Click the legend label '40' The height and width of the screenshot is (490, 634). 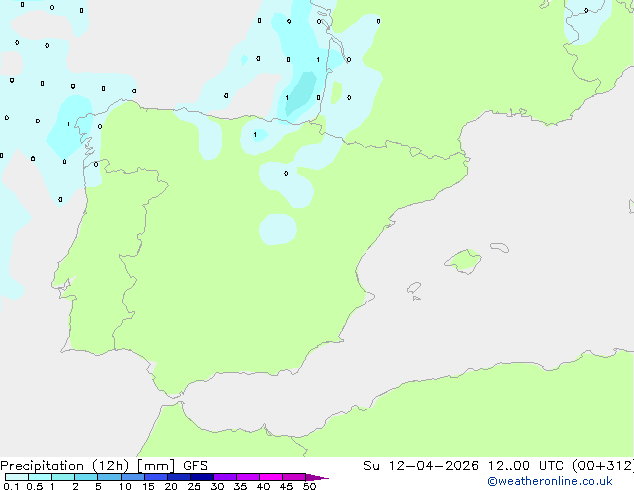[x=263, y=486]
